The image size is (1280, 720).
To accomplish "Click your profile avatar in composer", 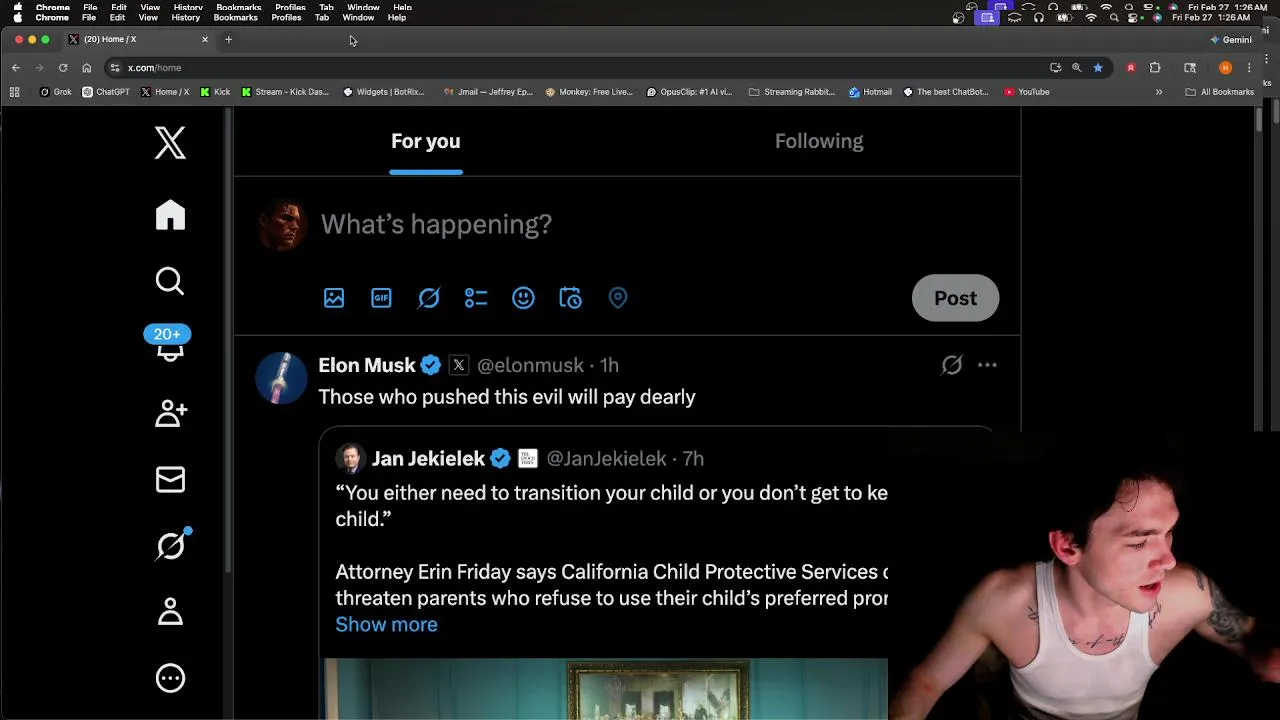I will tap(282, 224).
